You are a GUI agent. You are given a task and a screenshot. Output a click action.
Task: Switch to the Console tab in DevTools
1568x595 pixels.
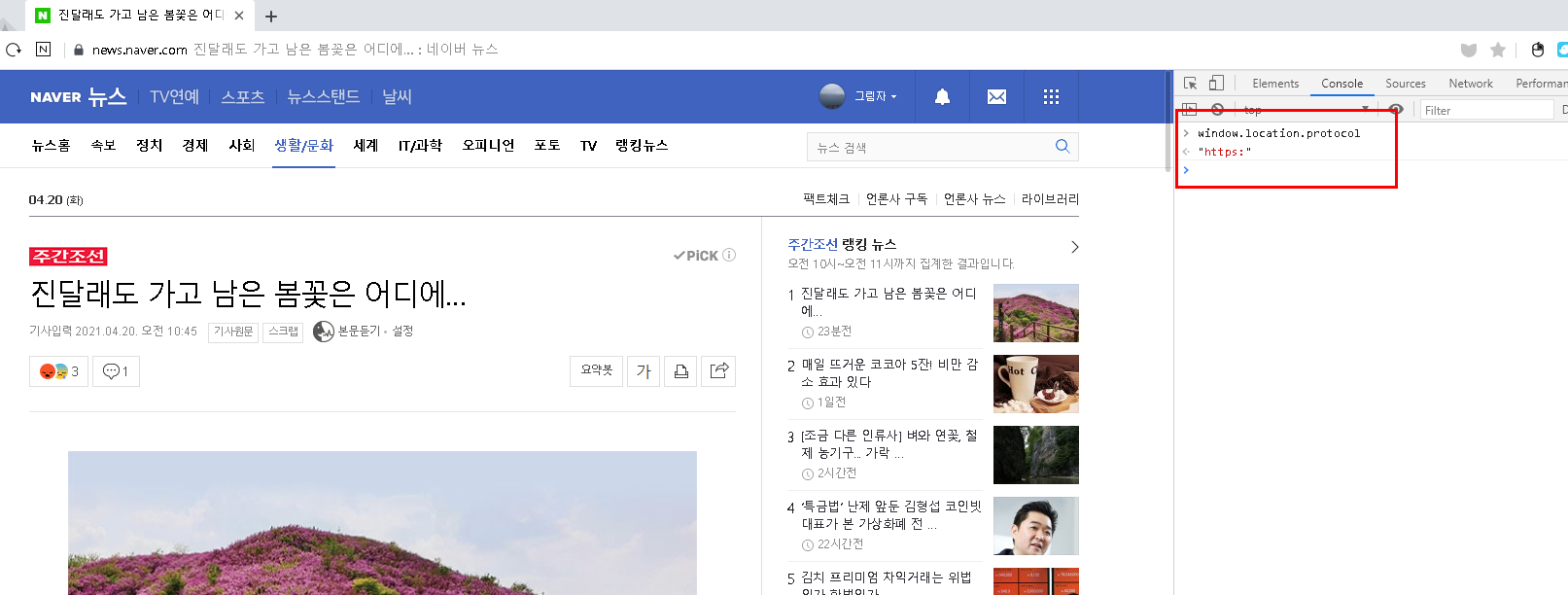[1342, 84]
